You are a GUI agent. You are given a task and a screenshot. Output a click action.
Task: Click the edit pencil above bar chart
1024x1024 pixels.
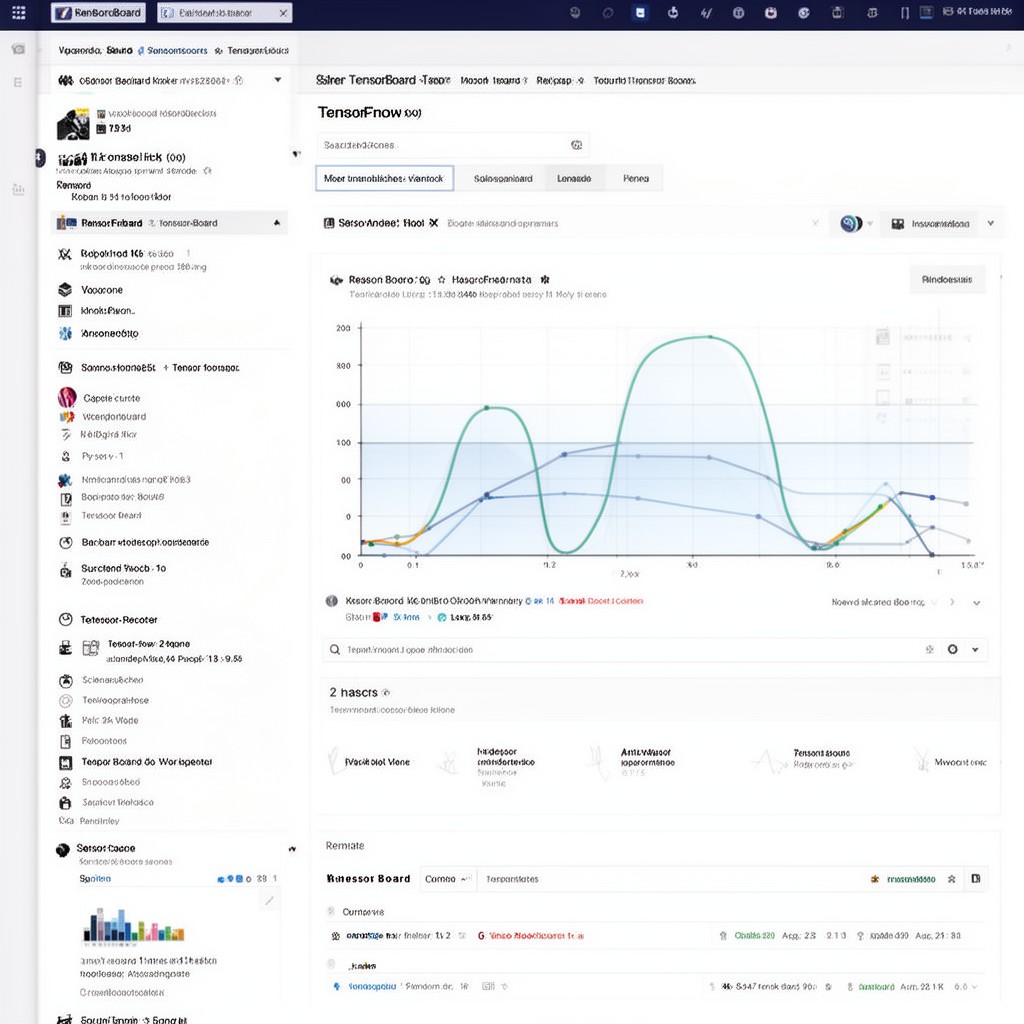pyautogui.click(x=269, y=901)
